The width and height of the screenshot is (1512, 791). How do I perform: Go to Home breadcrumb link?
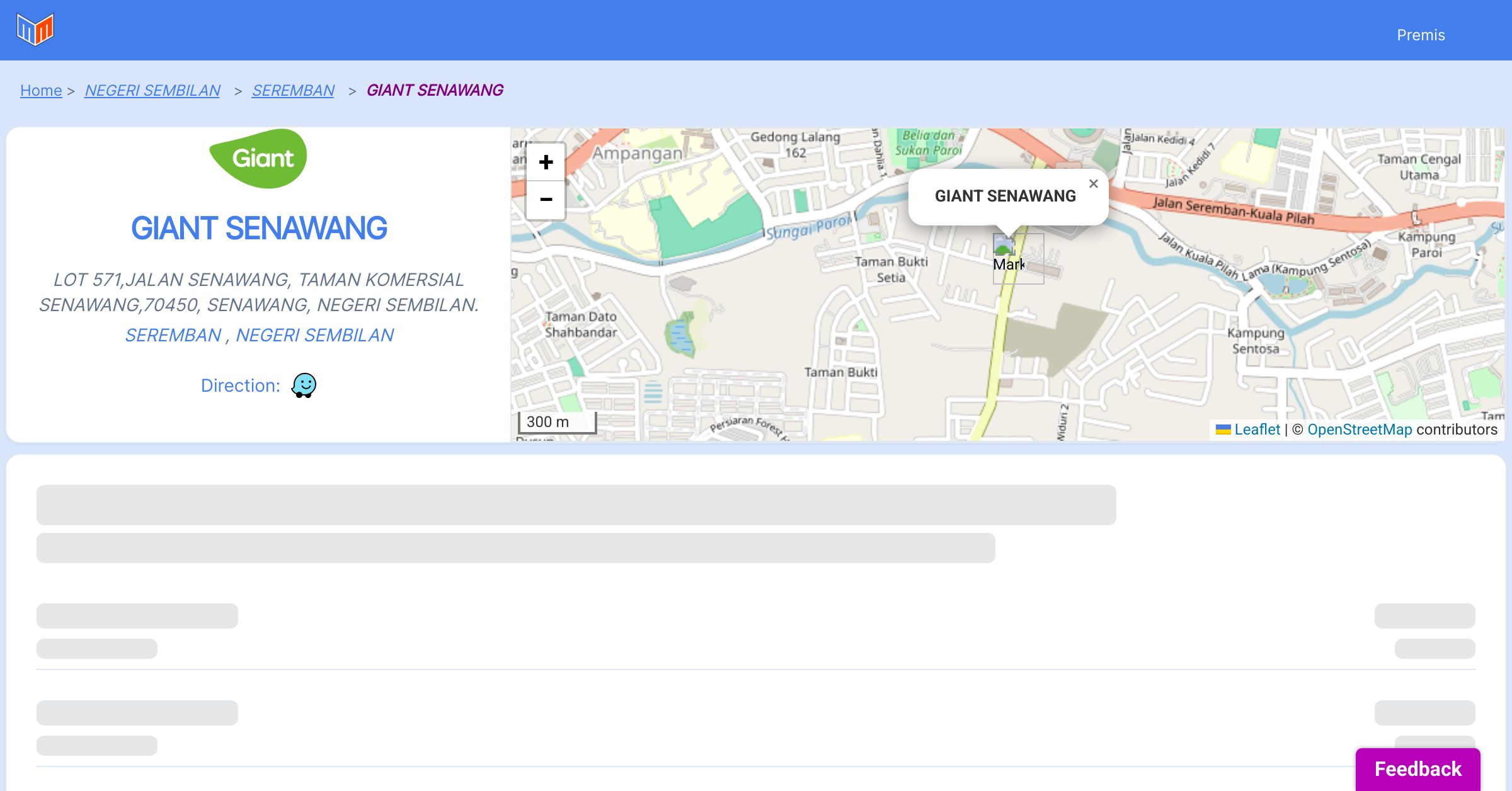[x=41, y=91]
